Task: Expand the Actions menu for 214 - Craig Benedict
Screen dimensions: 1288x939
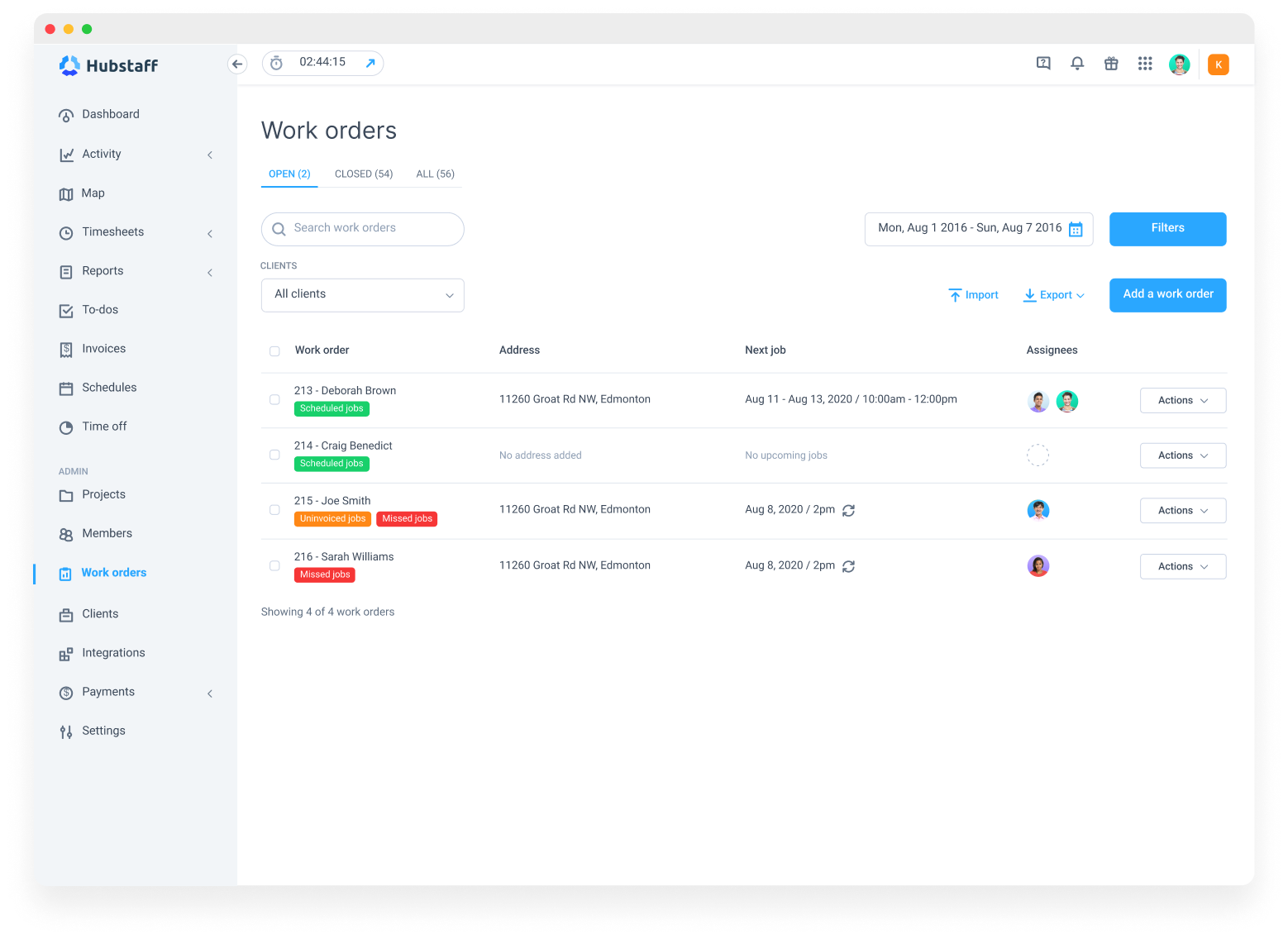Action: (1182, 455)
